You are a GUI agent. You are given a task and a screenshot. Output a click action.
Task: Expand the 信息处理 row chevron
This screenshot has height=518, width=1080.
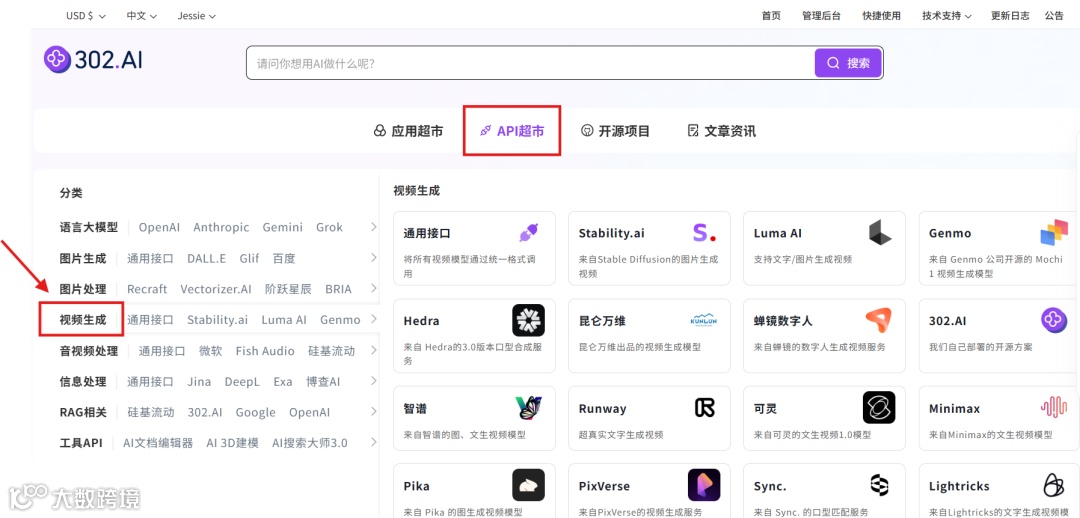click(x=373, y=381)
